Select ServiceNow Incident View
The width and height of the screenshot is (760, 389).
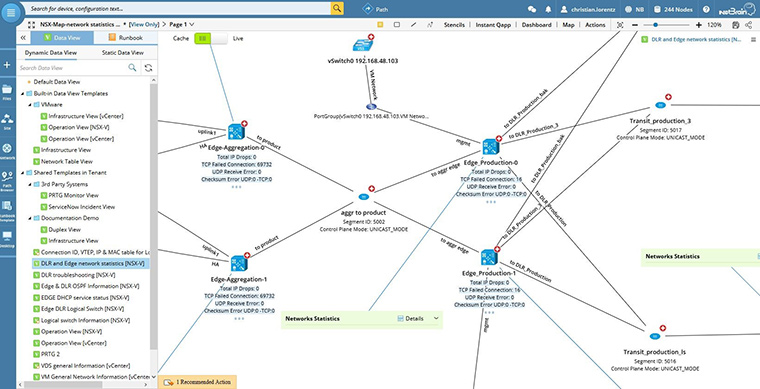[x=81, y=207]
